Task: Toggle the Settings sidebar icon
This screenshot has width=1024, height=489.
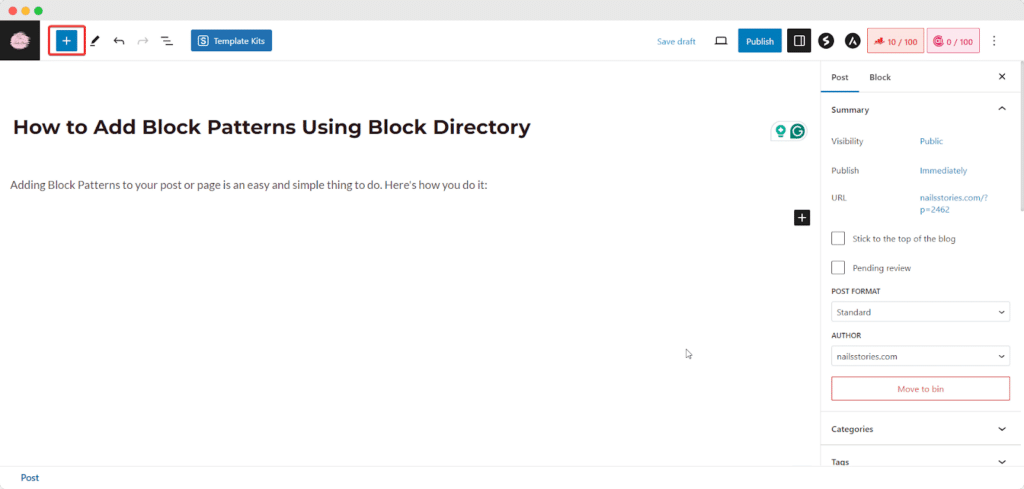Action: [x=799, y=40]
